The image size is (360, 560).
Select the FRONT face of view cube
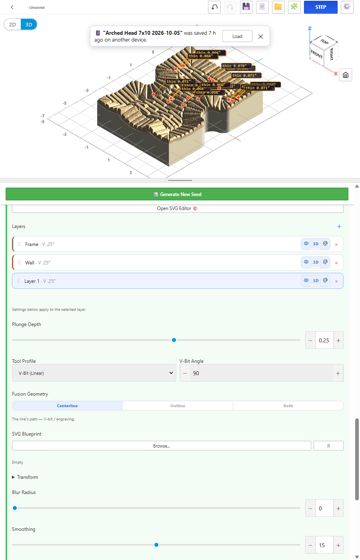point(316,54)
